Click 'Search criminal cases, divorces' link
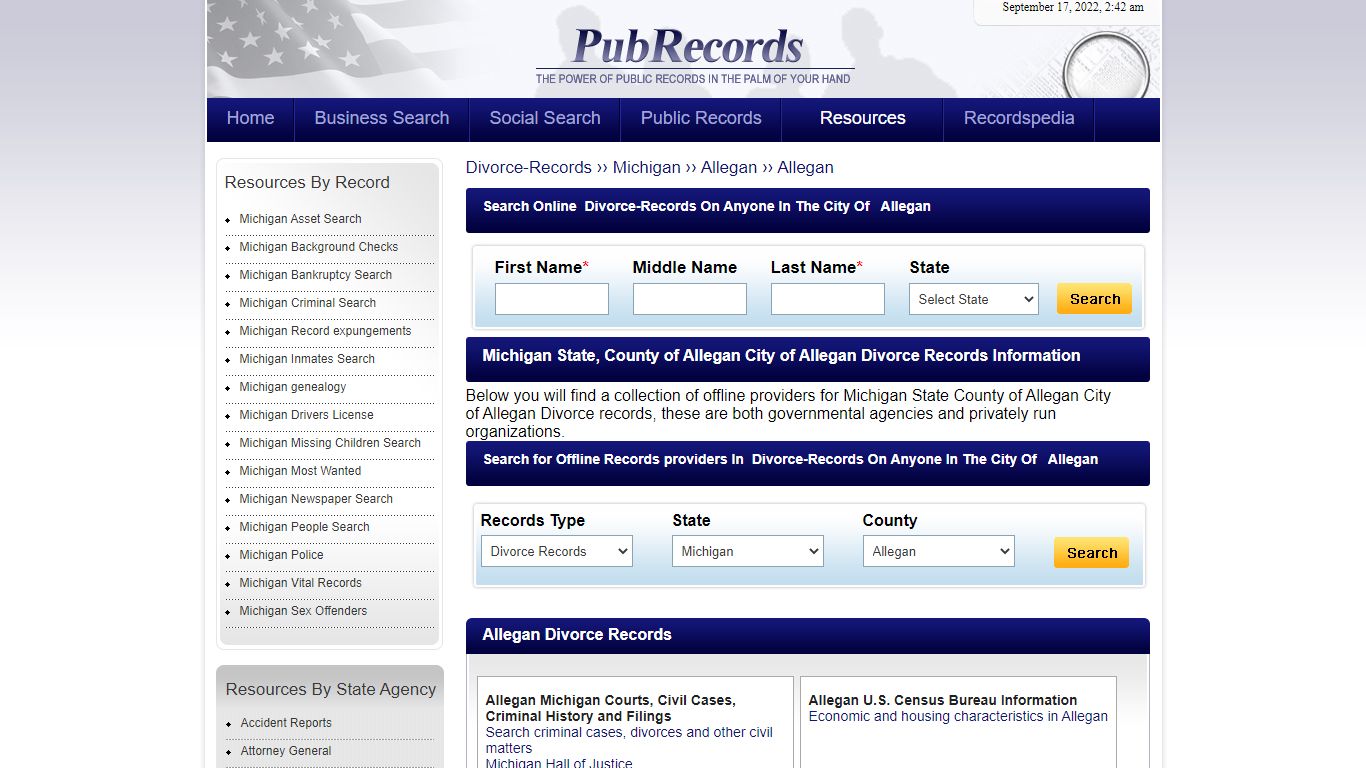This screenshot has width=1366, height=768. [629, 740]
